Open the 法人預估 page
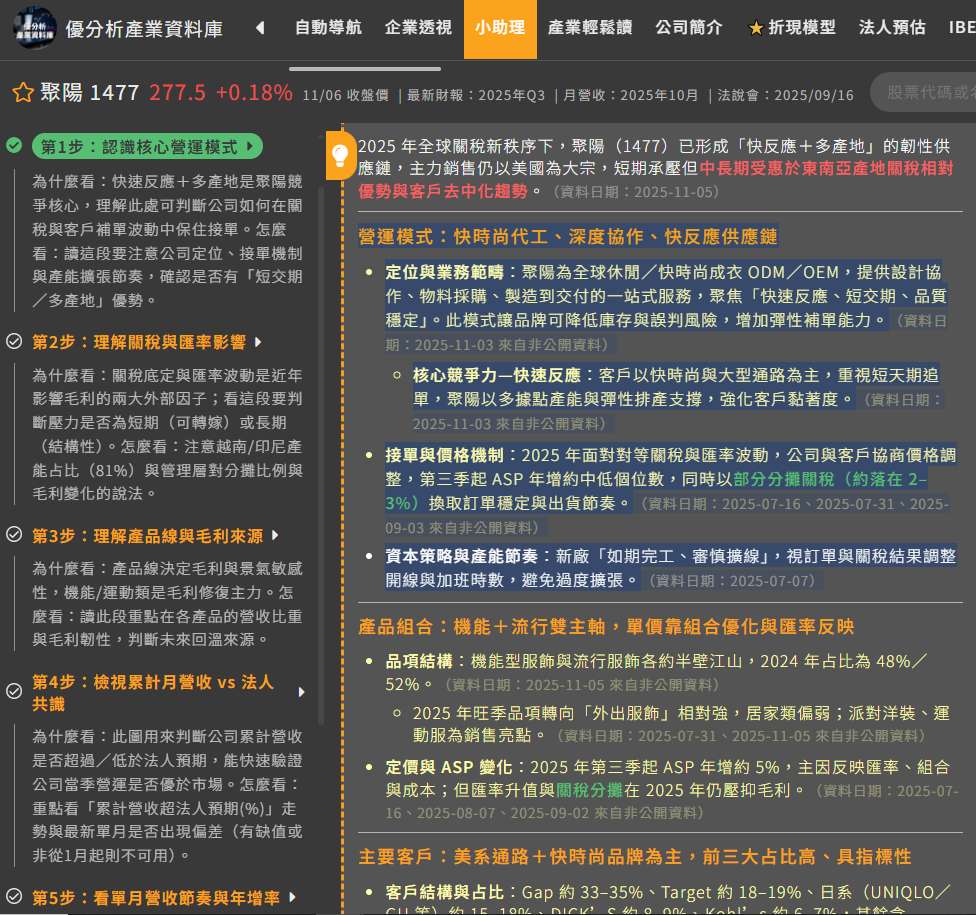976x915 pixels. pos(891,28)
